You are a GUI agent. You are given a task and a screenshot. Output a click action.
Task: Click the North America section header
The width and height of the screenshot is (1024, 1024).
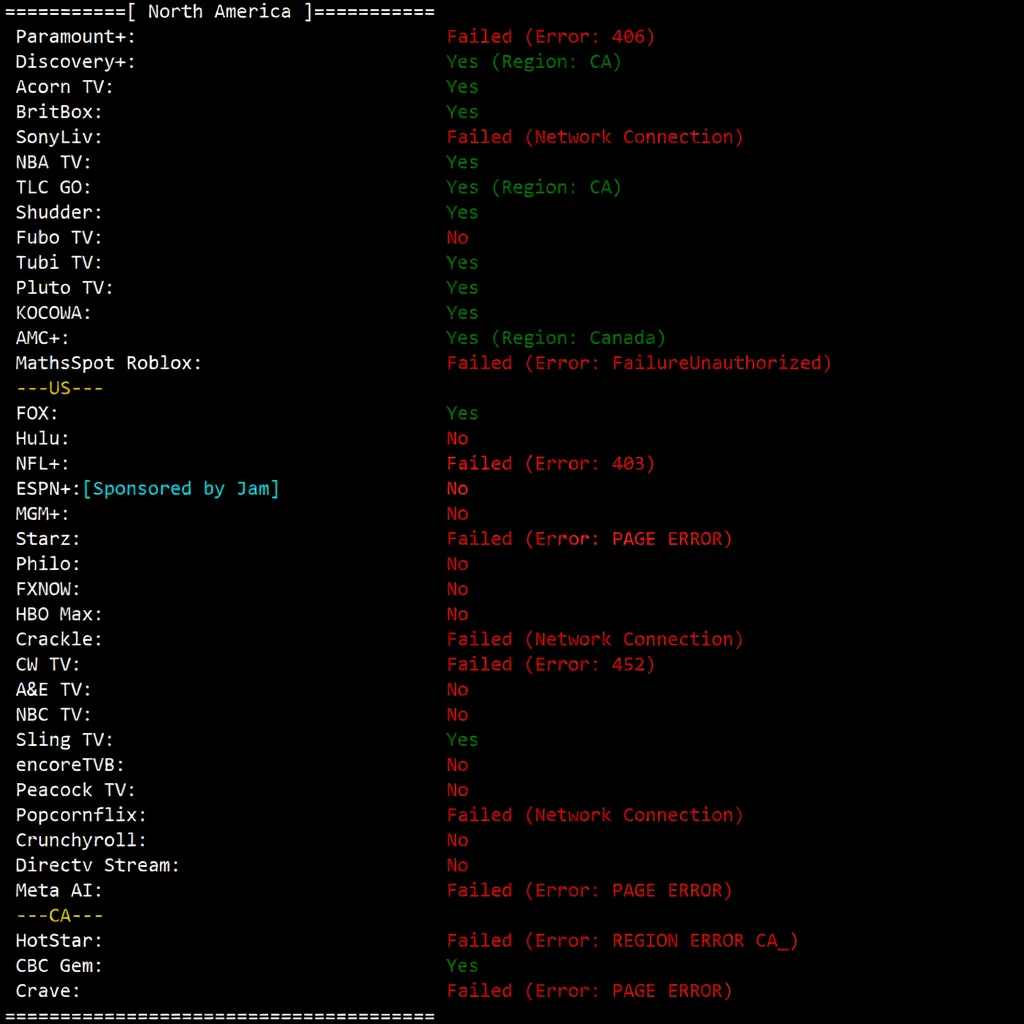click(x=218, y=12)
